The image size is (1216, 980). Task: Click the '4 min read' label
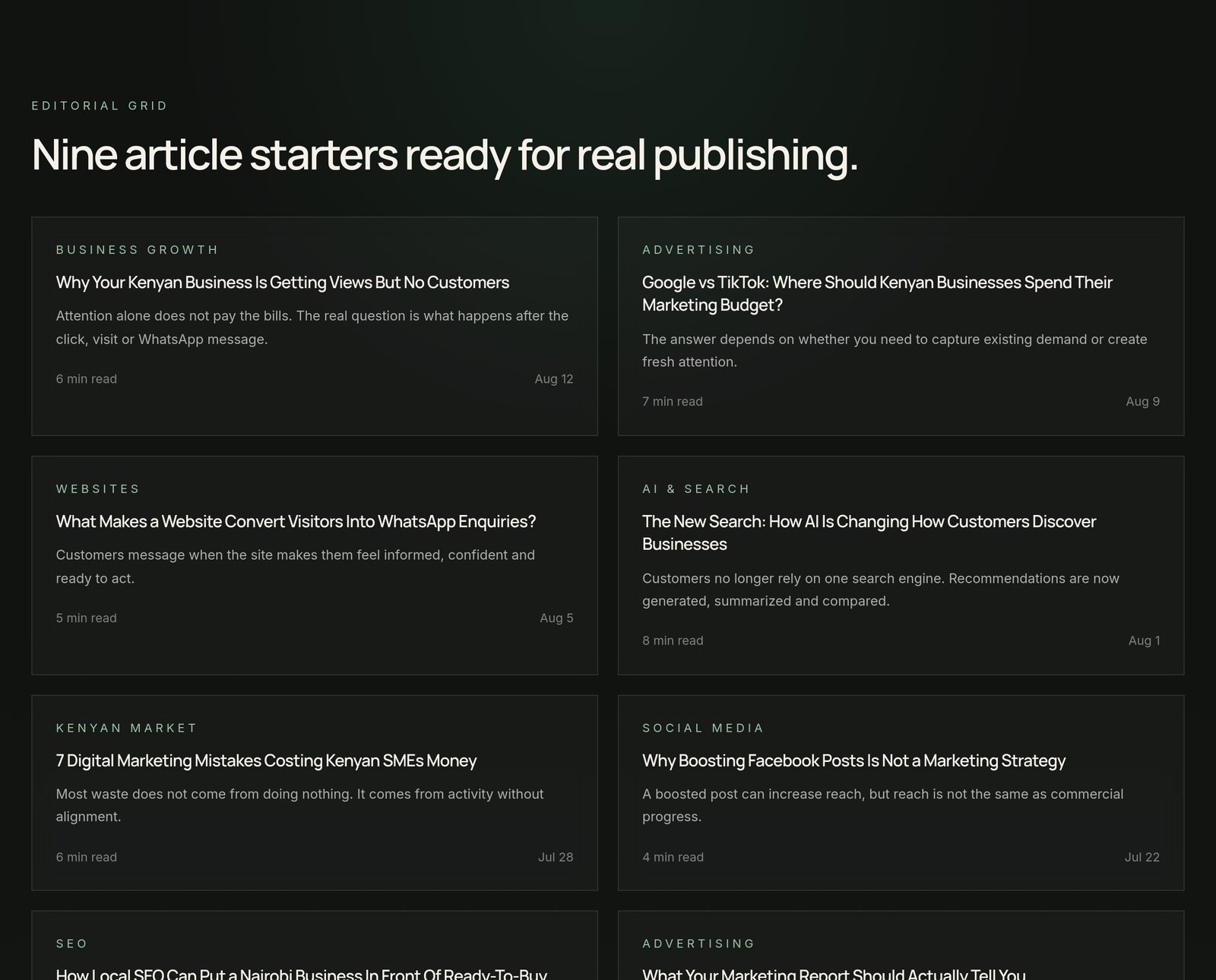[673, 857]
